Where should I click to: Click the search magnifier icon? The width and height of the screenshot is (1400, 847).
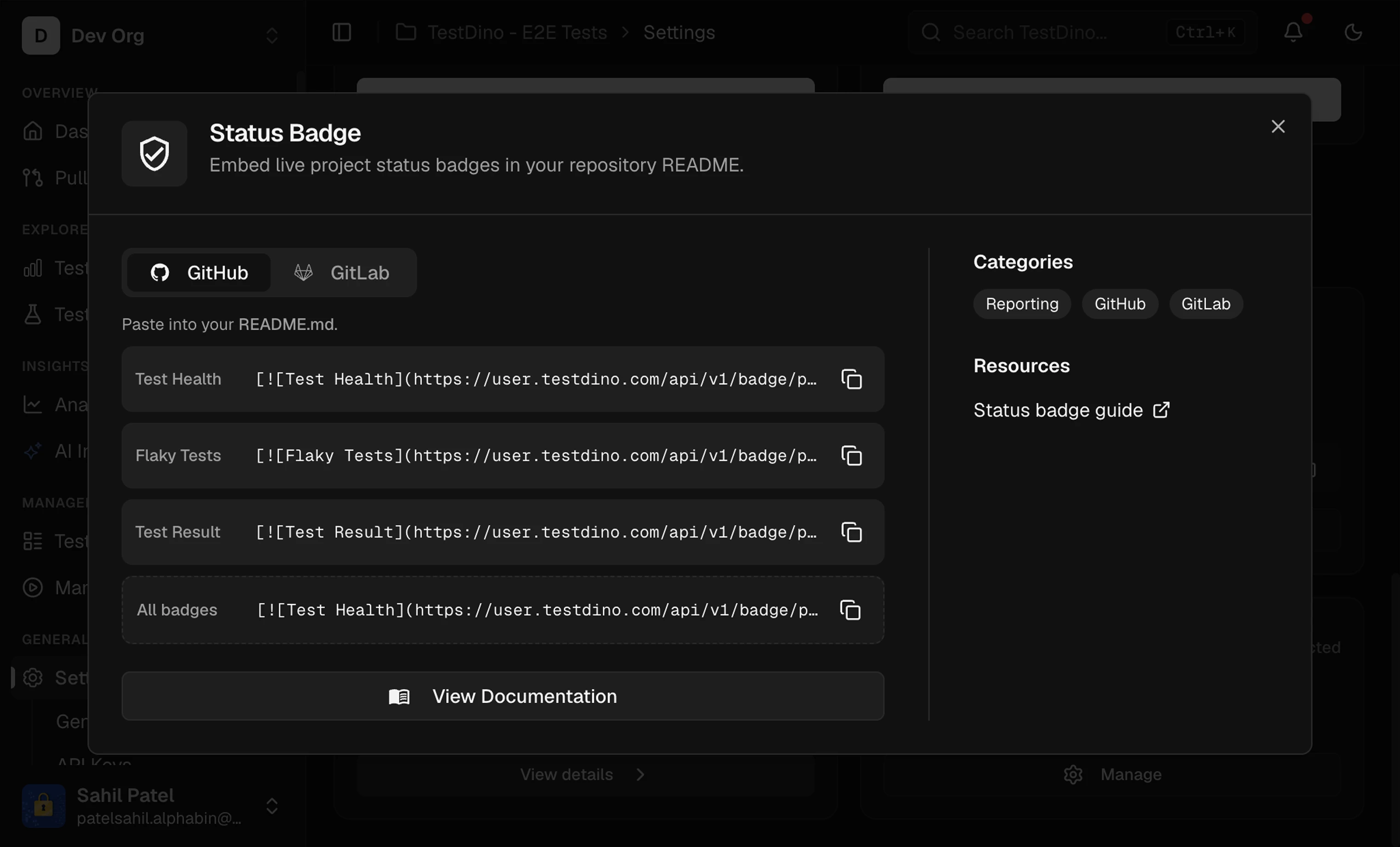(931, 32)
